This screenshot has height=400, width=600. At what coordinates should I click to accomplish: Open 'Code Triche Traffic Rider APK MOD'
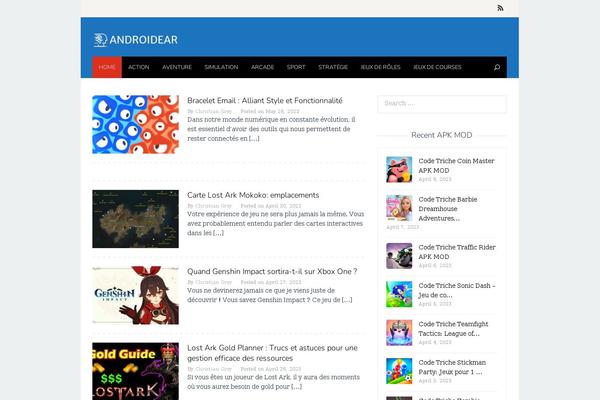tap(457, 252)
